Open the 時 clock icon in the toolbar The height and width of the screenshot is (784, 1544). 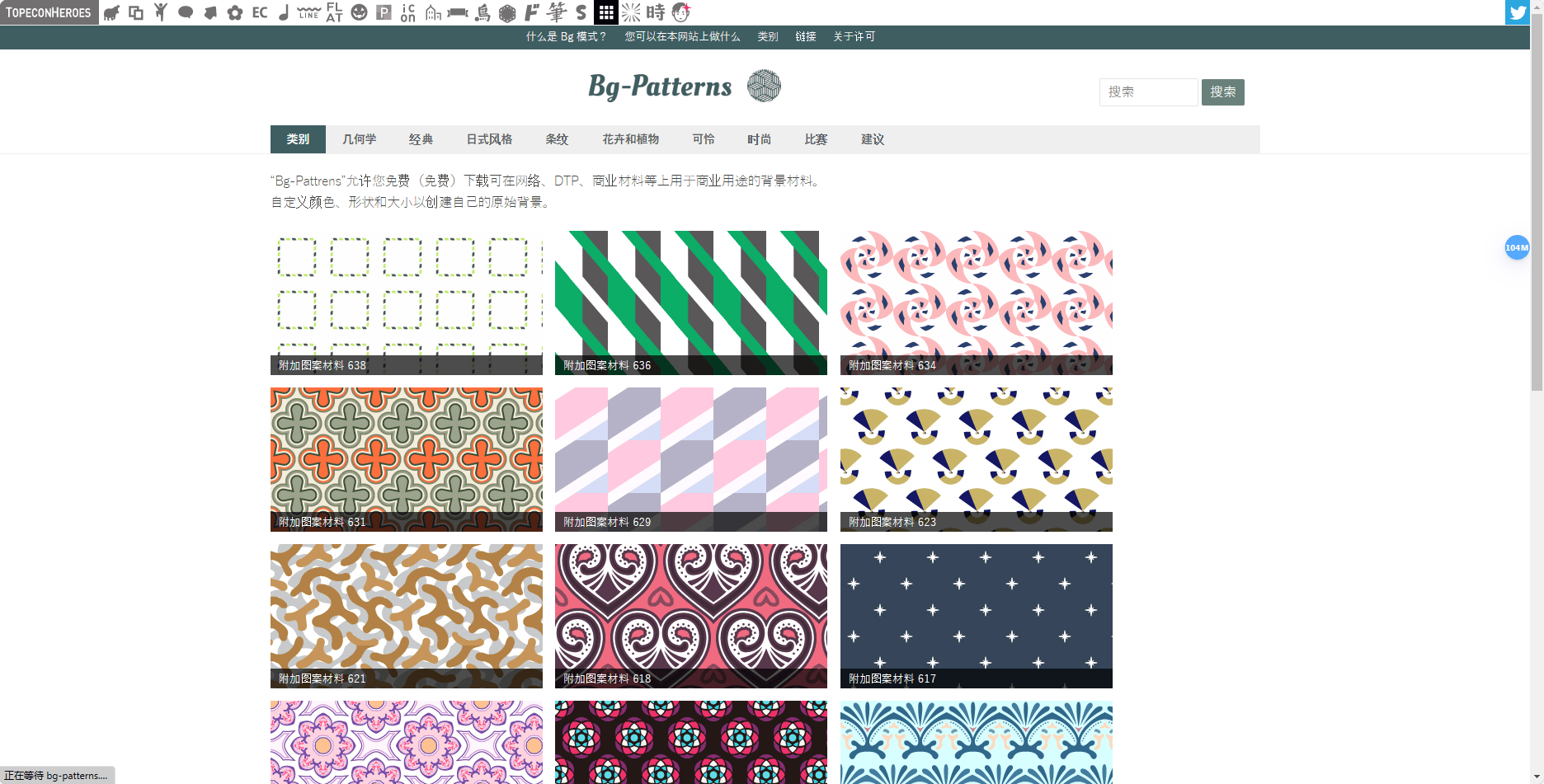[656, 12]
